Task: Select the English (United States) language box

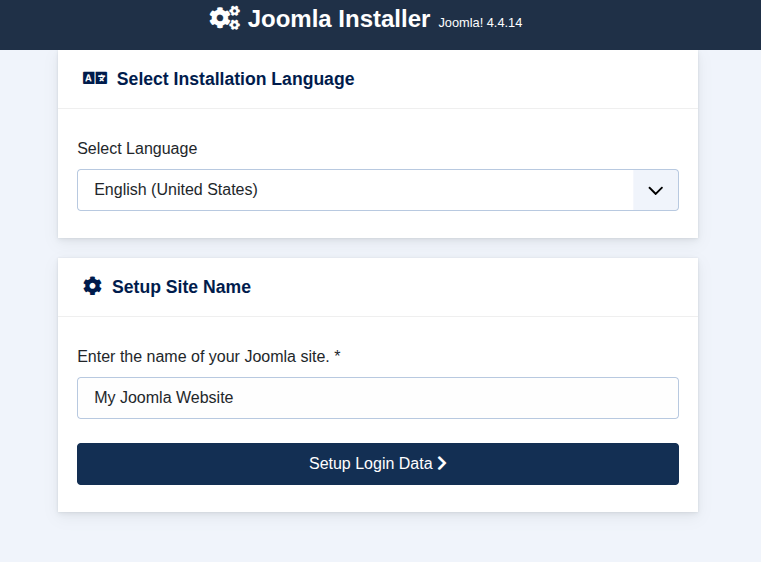Action: [378, 190]
